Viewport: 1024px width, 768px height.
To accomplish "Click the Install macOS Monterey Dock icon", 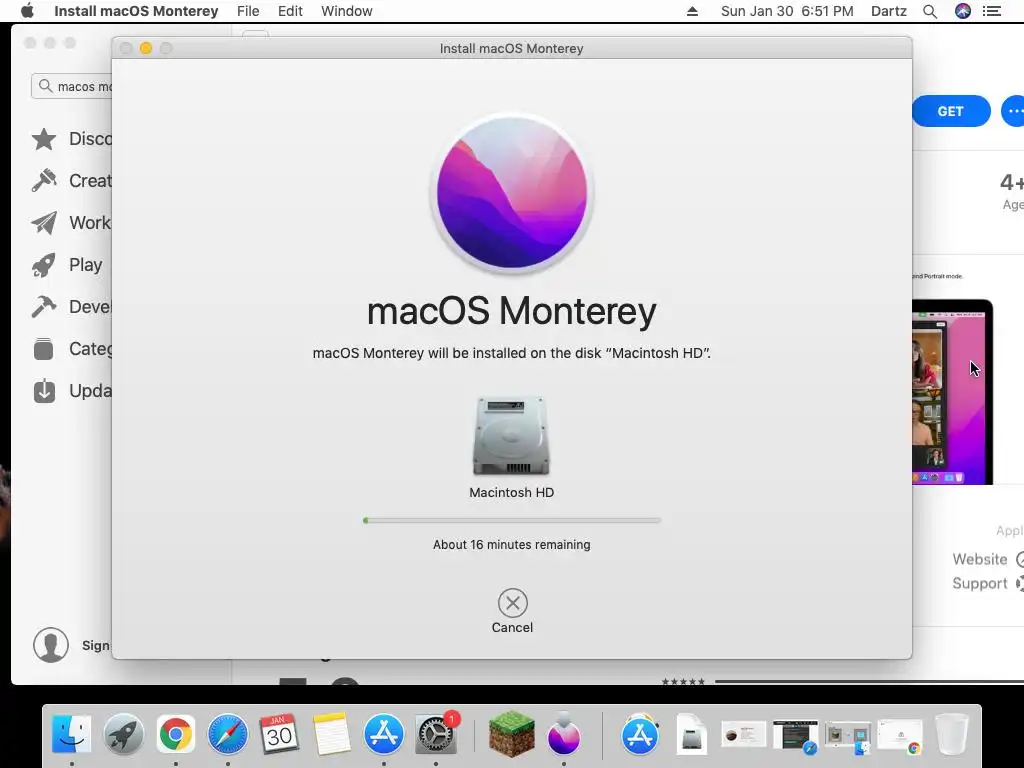I will (564, 734).
